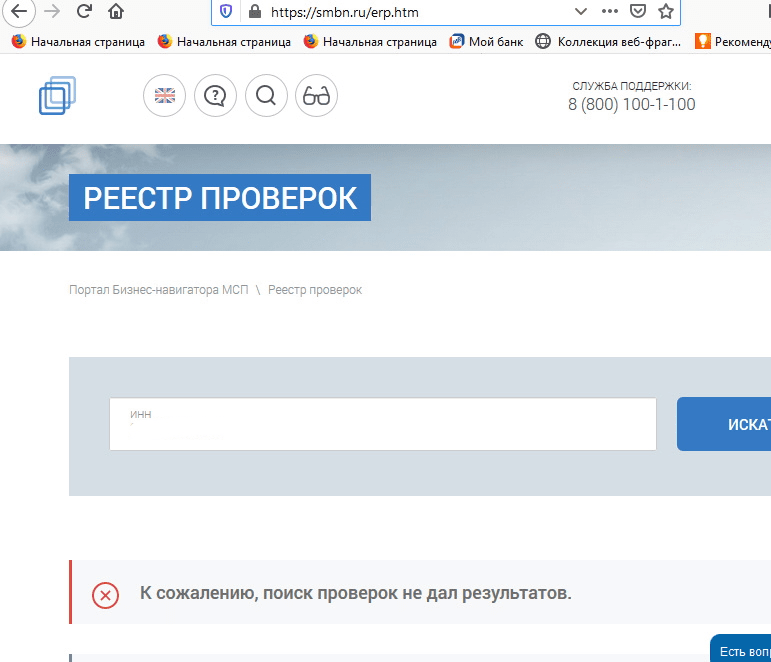
Task: Open page actions three-dot menu
Action: click(610, 11)
